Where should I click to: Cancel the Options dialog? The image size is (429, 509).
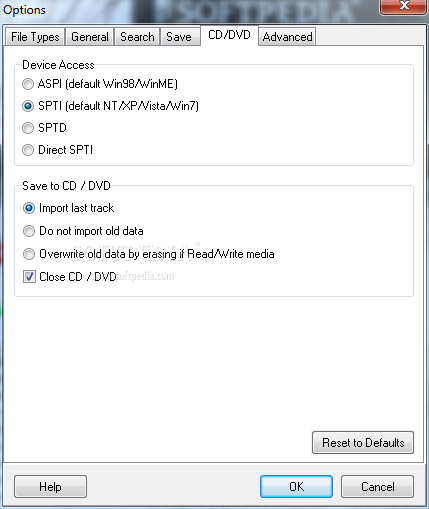pyautogui.click(x=377, y=487)
